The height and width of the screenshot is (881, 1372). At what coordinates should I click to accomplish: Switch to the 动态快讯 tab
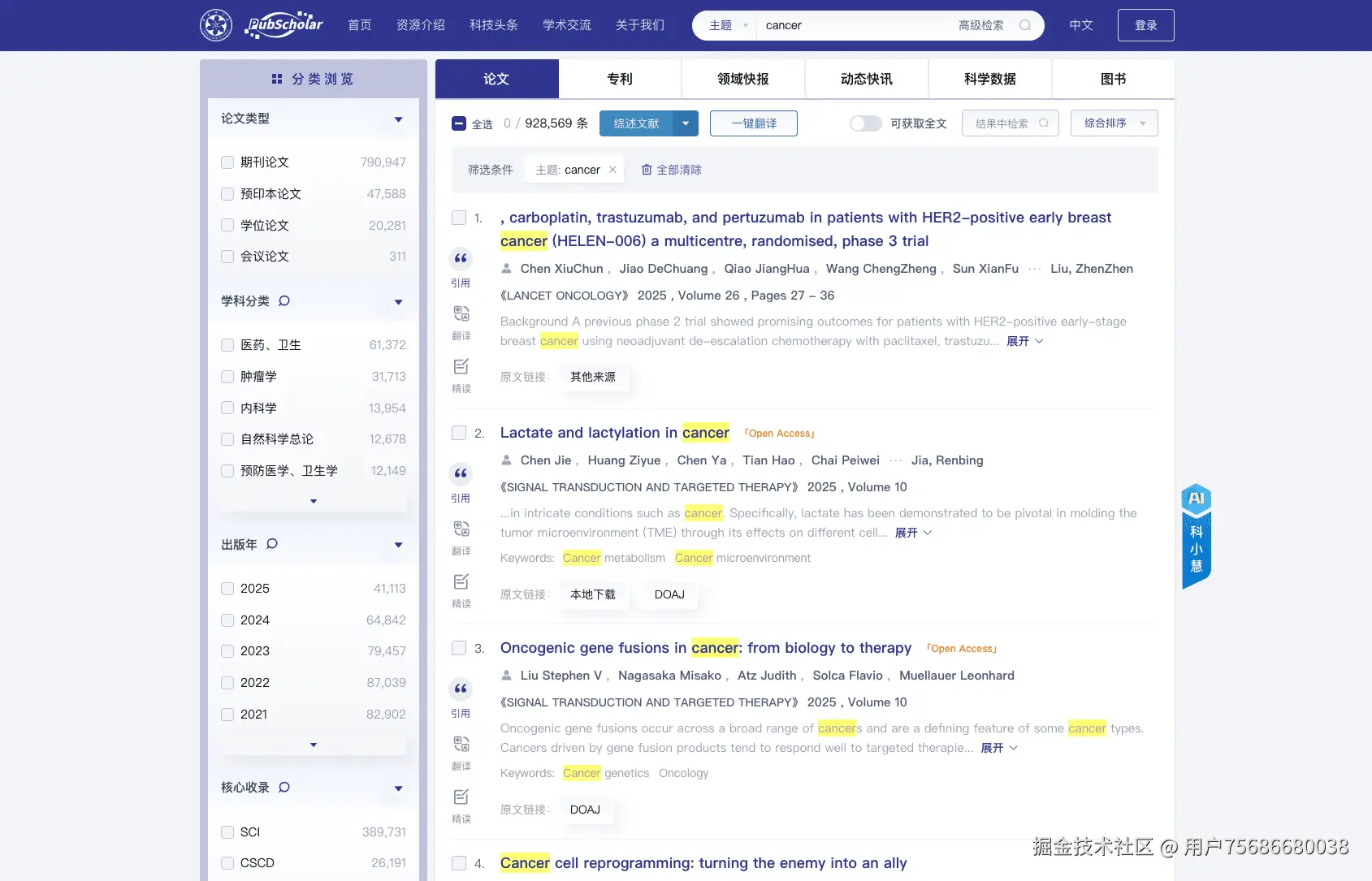pos(867,79)
